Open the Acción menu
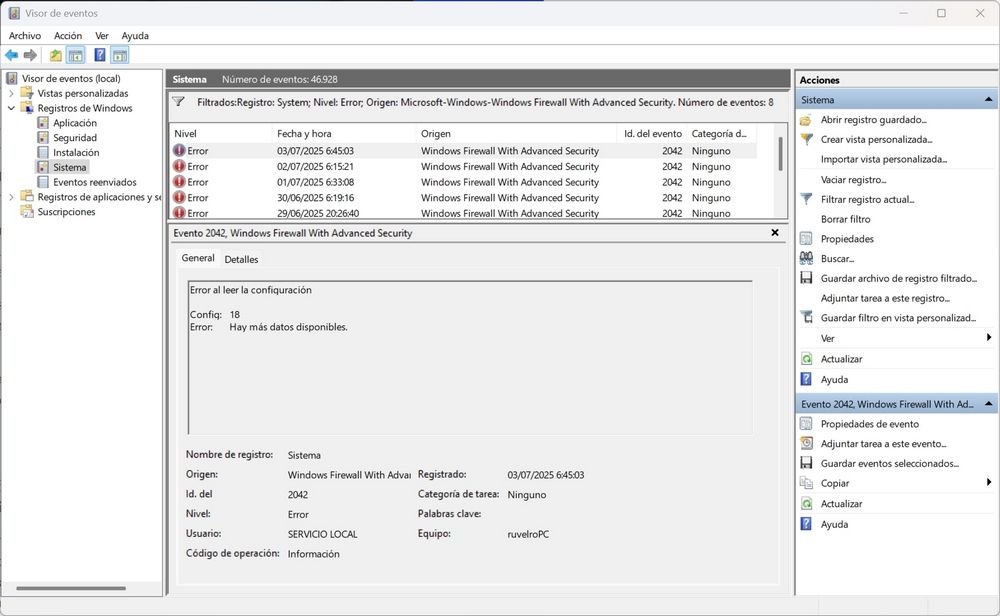The height and width of the screenshot is (616, 1000). pyautogui.click(x=67, y=35)
